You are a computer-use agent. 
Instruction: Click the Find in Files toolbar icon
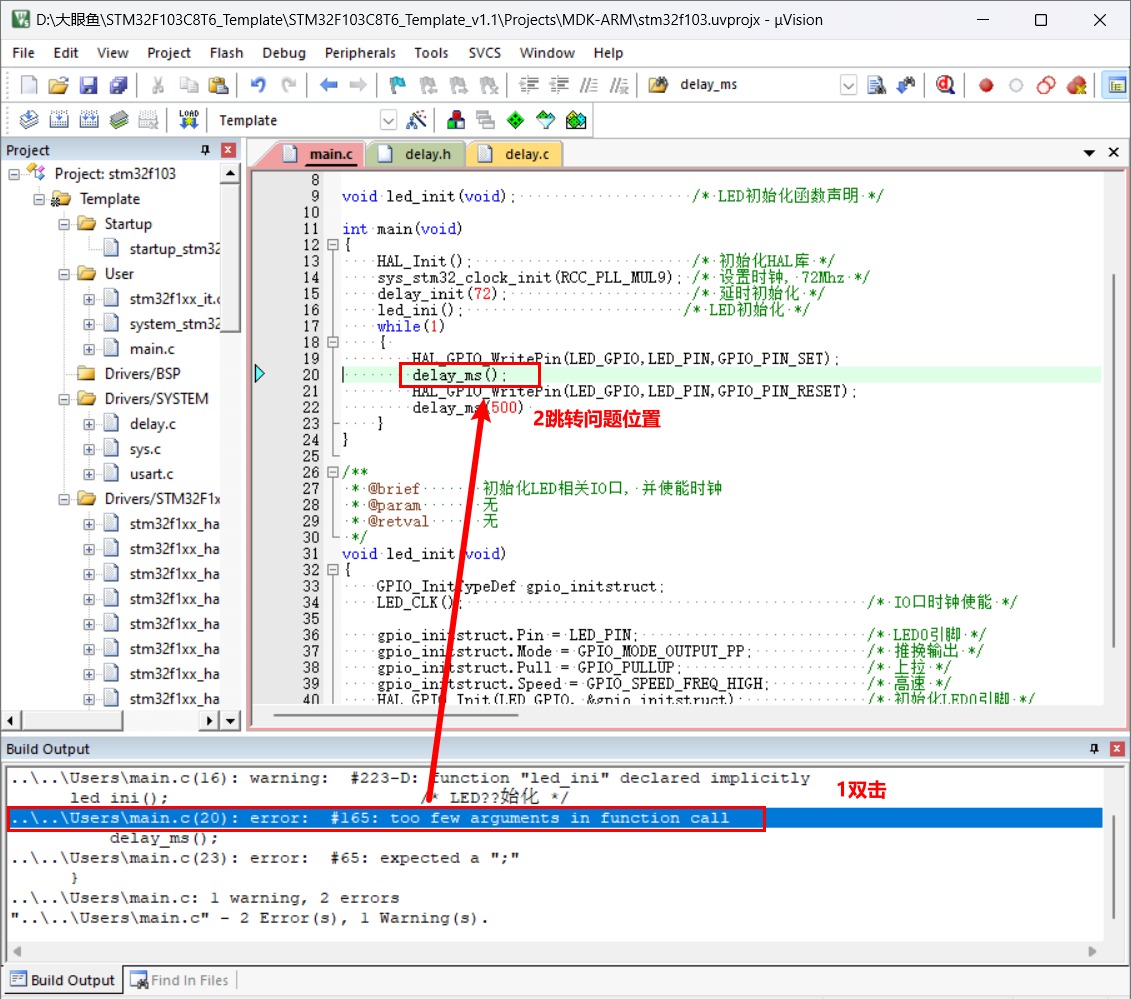(x=658, y=85)
